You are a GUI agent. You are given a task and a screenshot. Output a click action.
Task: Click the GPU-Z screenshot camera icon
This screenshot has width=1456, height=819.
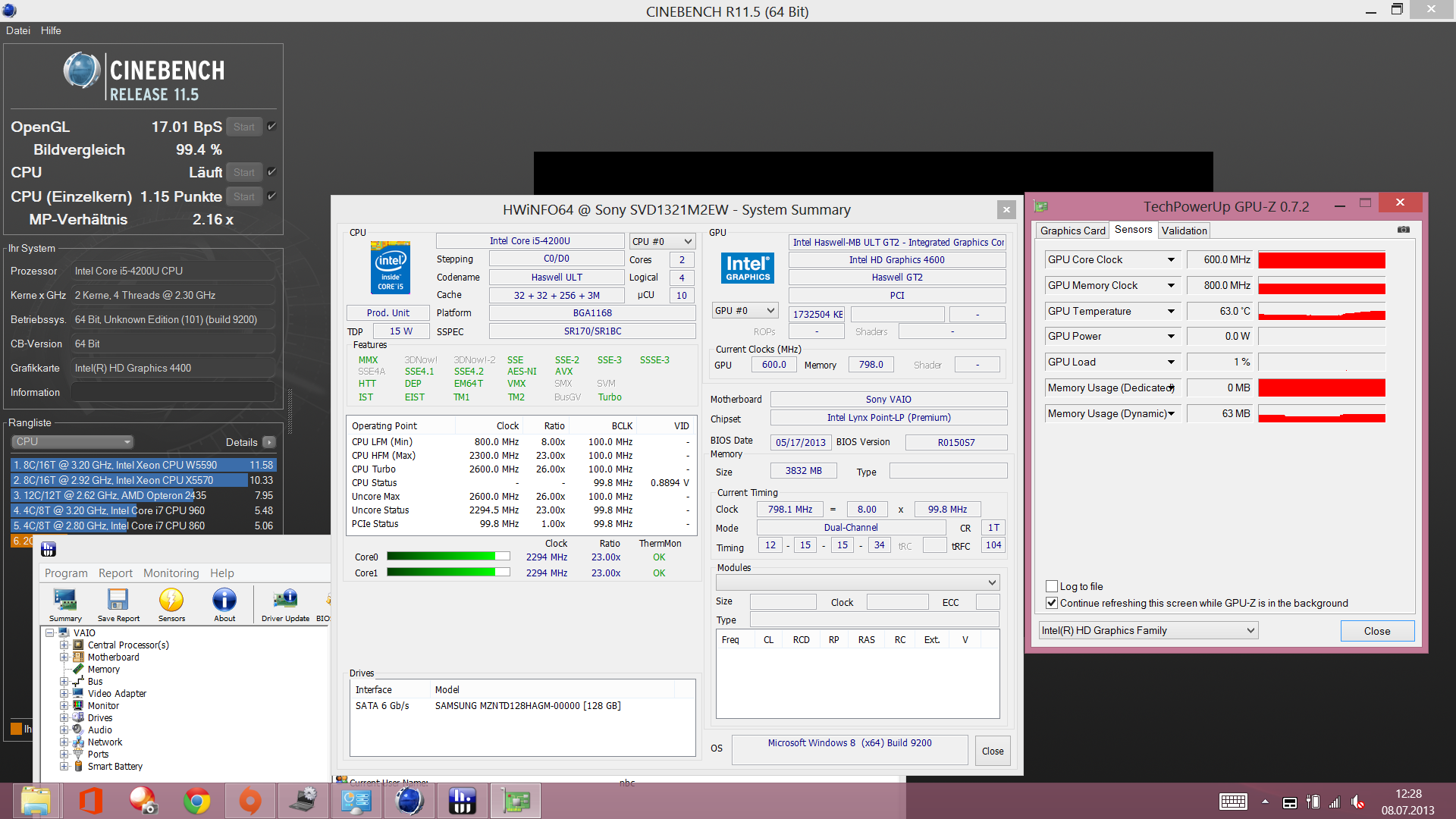[1404, 229]
